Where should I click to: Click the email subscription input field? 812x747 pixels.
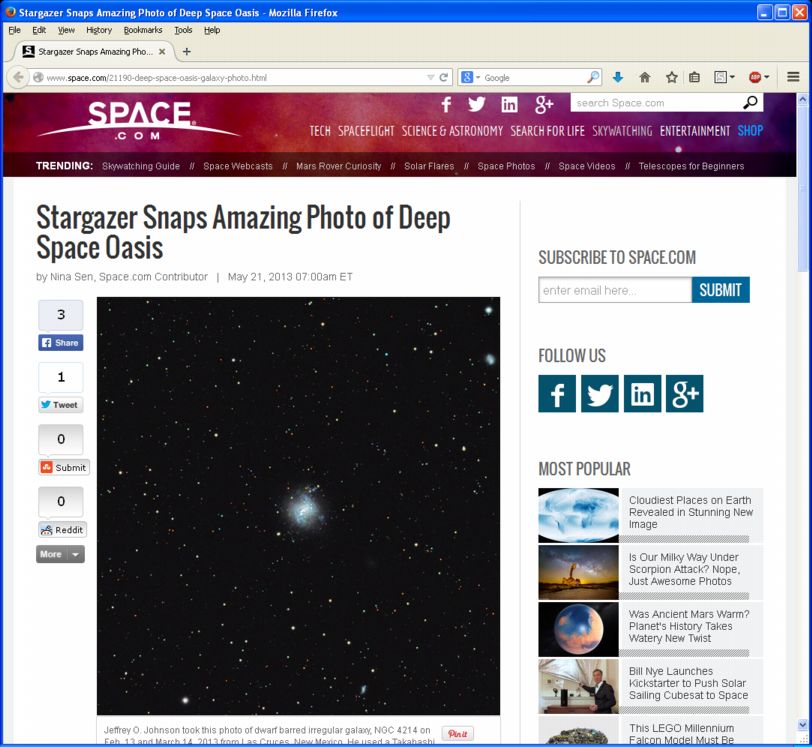[x=614, y=290]
